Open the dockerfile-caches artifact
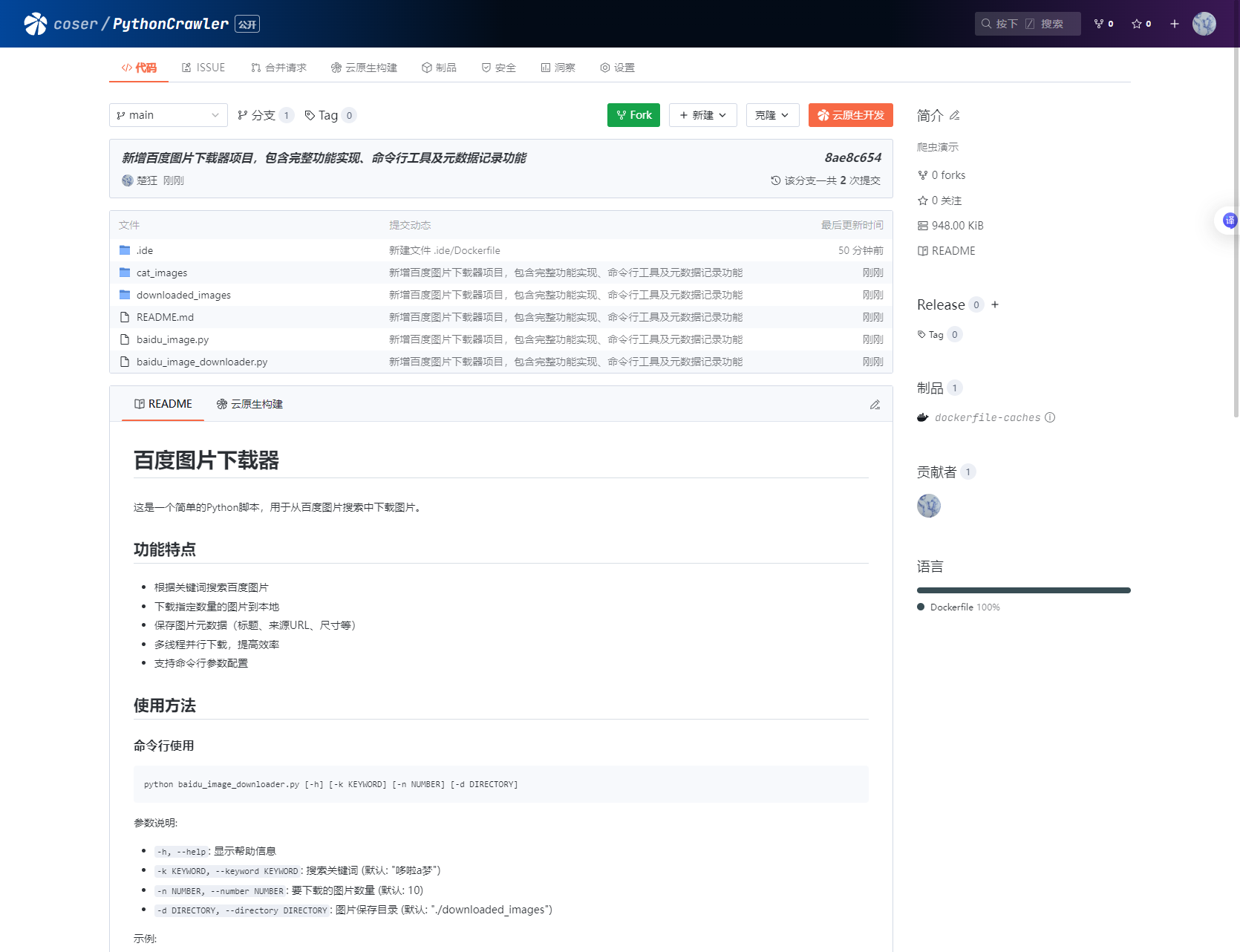The height and width of the screenshot is (952, 1240). (x=988, y=417)
